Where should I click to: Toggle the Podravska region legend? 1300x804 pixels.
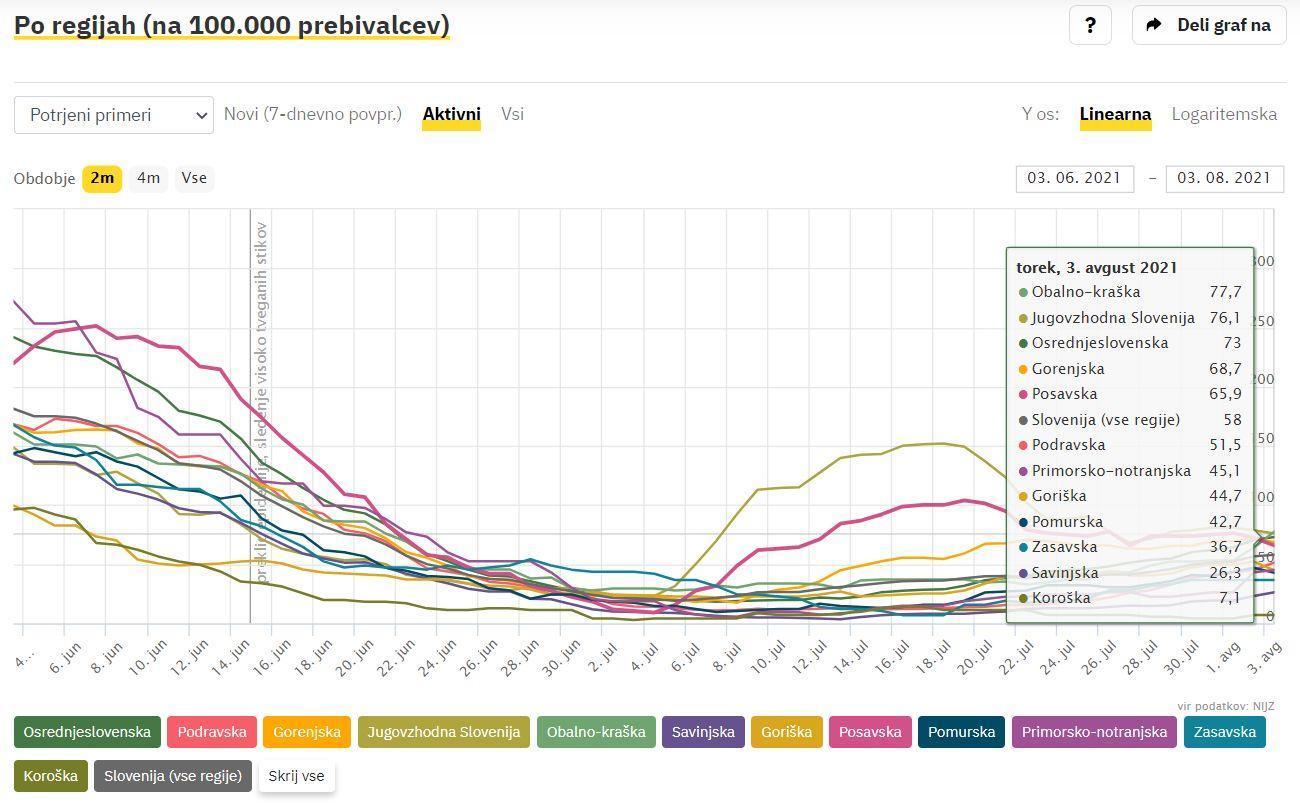coord(212,732)
